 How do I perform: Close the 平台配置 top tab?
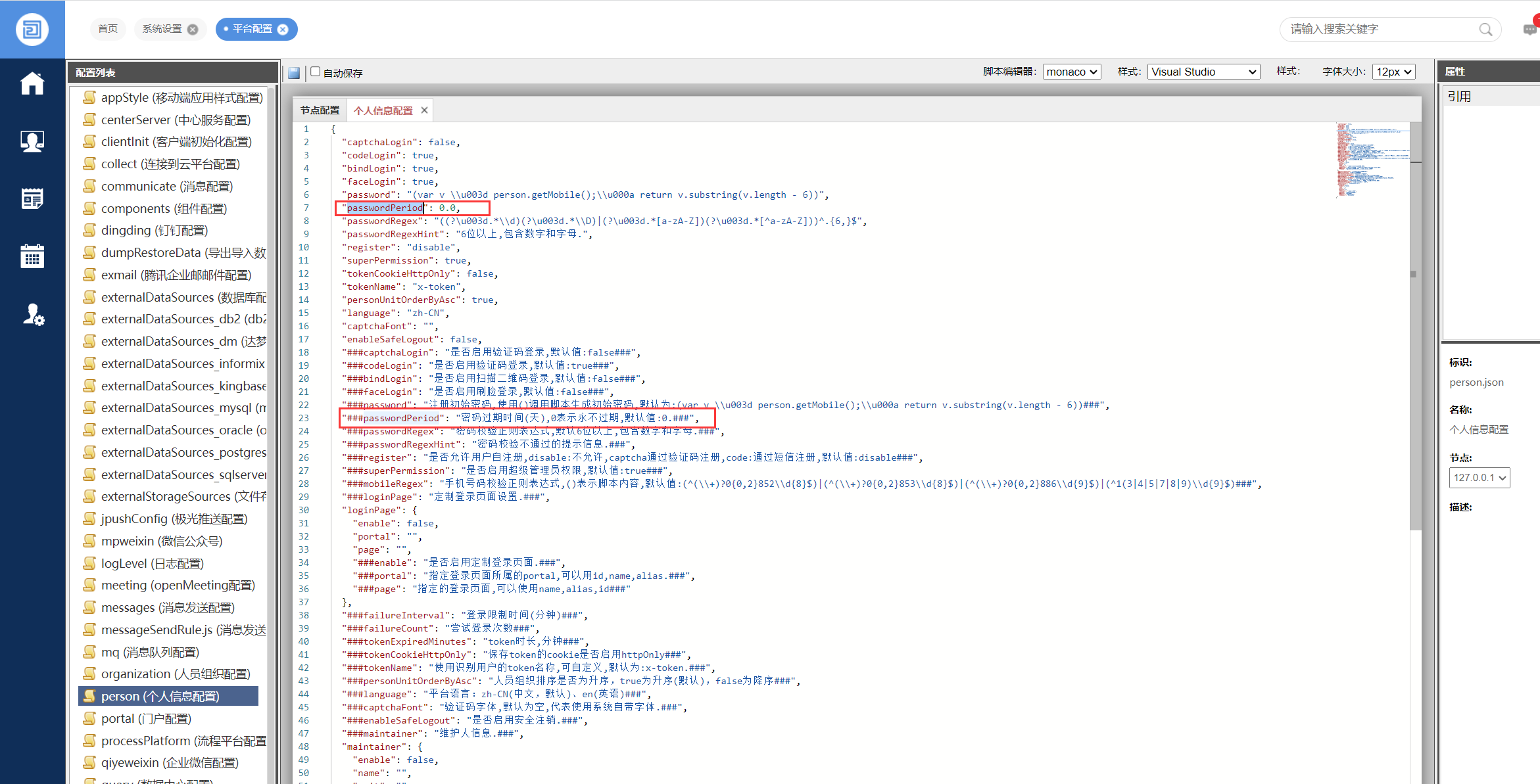[x=283, y=30]
